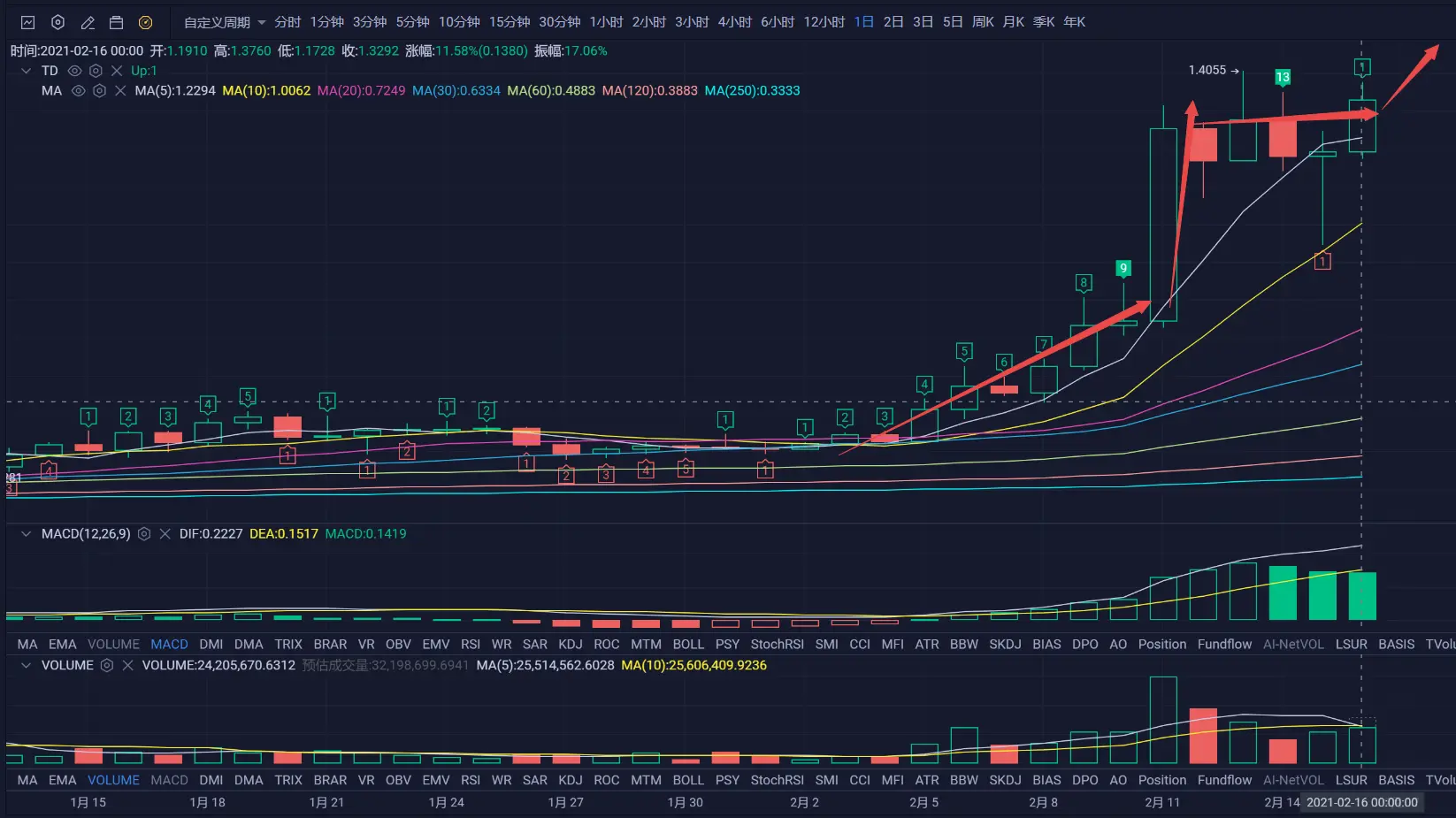Switch to 分时 timeframe
Image resolution: width=1456 pixels, height=818 pixels.
tap(287, 22)
